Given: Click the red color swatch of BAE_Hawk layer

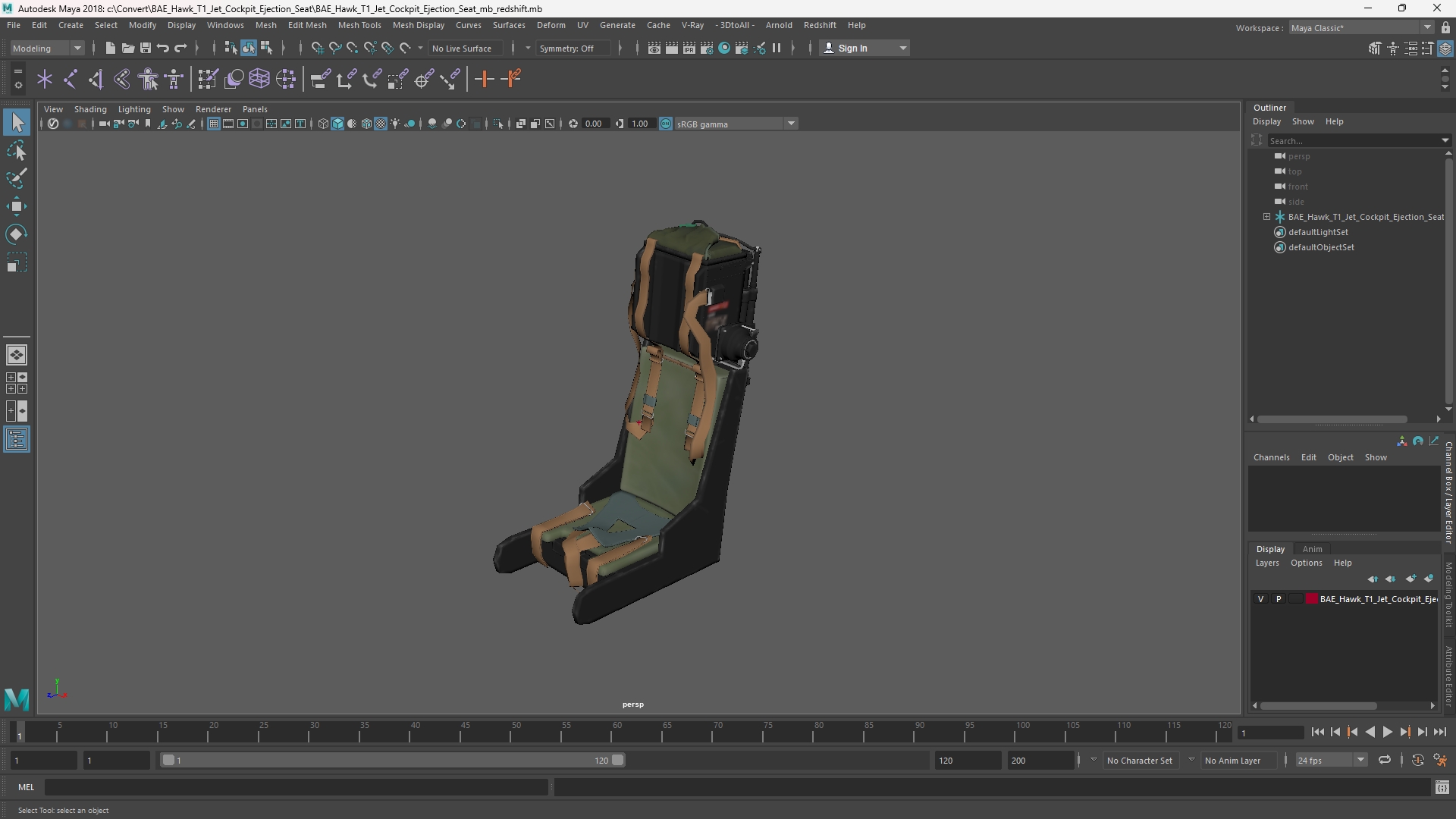Looking at the screenshot, I should (1312, 599).
